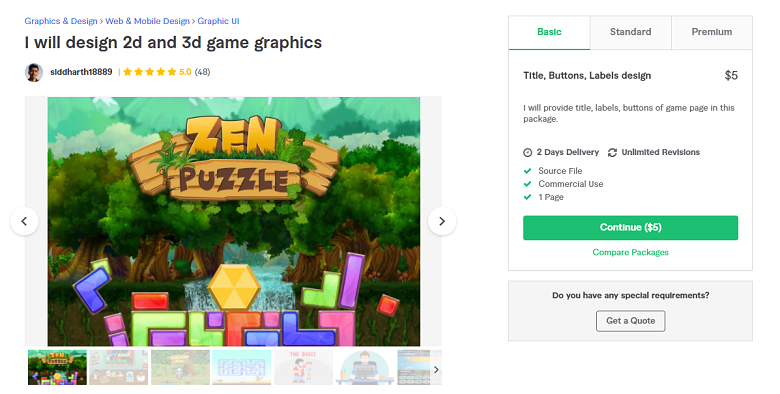Open the Compare Packages link

pyautogui.click(x=630, y=252)
